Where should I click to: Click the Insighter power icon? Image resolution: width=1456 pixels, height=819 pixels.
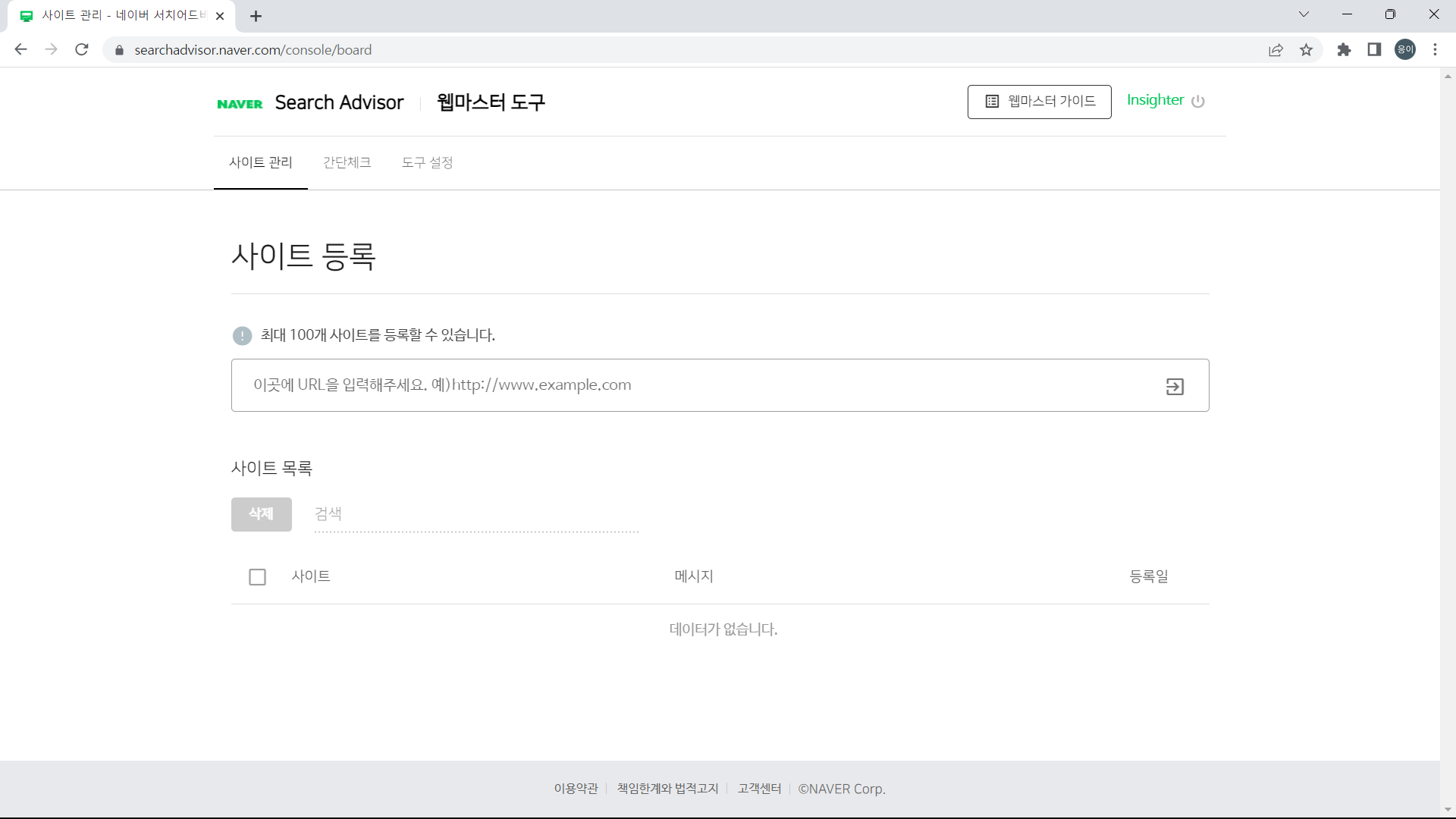(x=1200, y=101)
